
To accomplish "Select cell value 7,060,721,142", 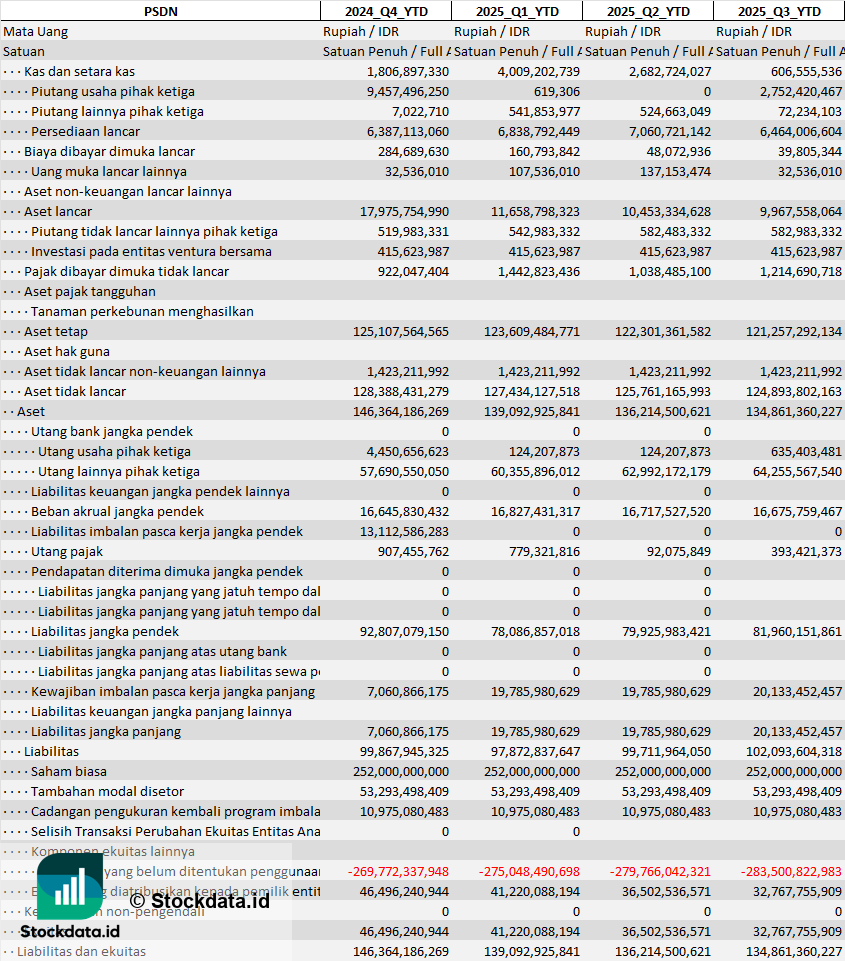I will click(670, 132).
